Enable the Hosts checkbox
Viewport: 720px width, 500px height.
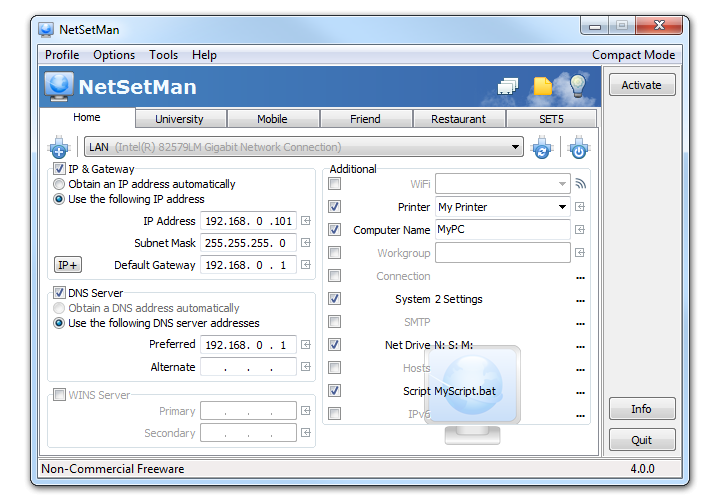[335, 367]
